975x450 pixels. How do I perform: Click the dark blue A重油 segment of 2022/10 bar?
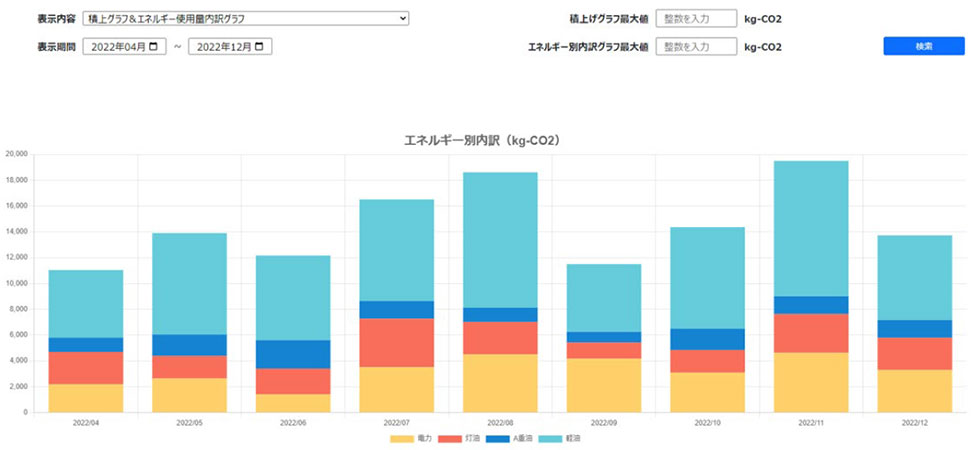tap(707, 339)
